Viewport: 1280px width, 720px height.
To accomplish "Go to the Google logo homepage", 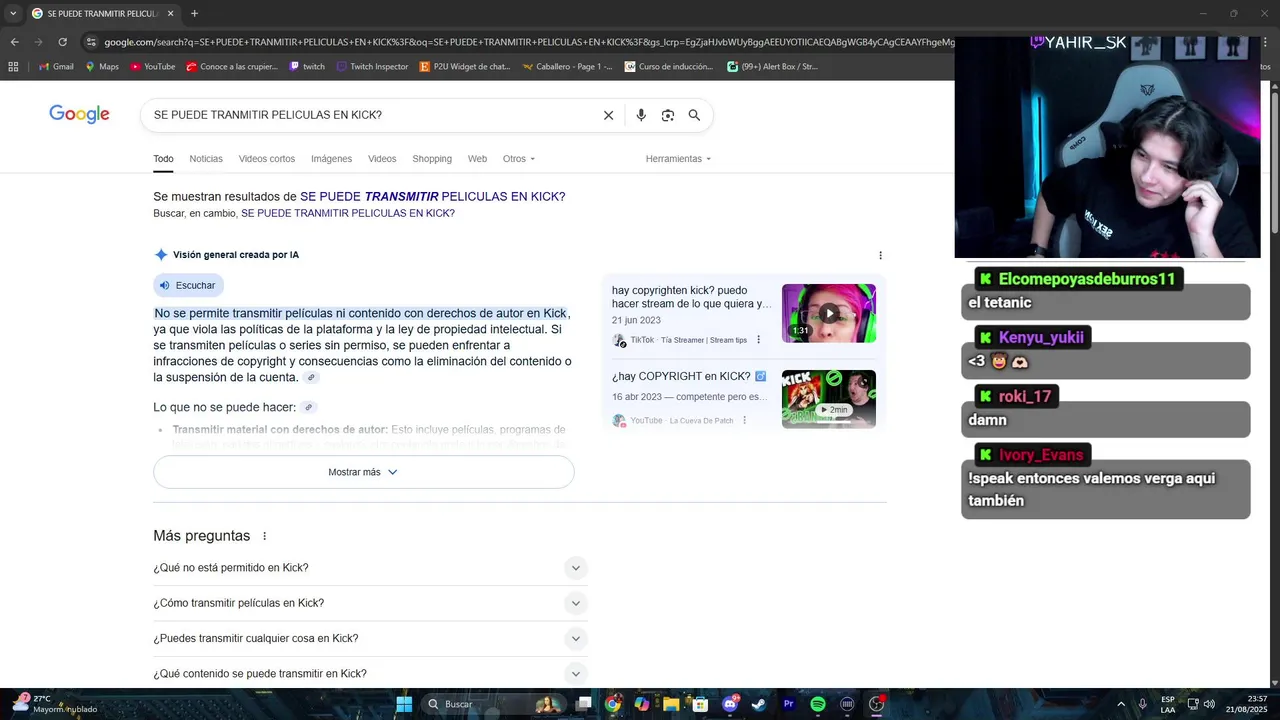I will pyautogui.click(x=79, y=115).
